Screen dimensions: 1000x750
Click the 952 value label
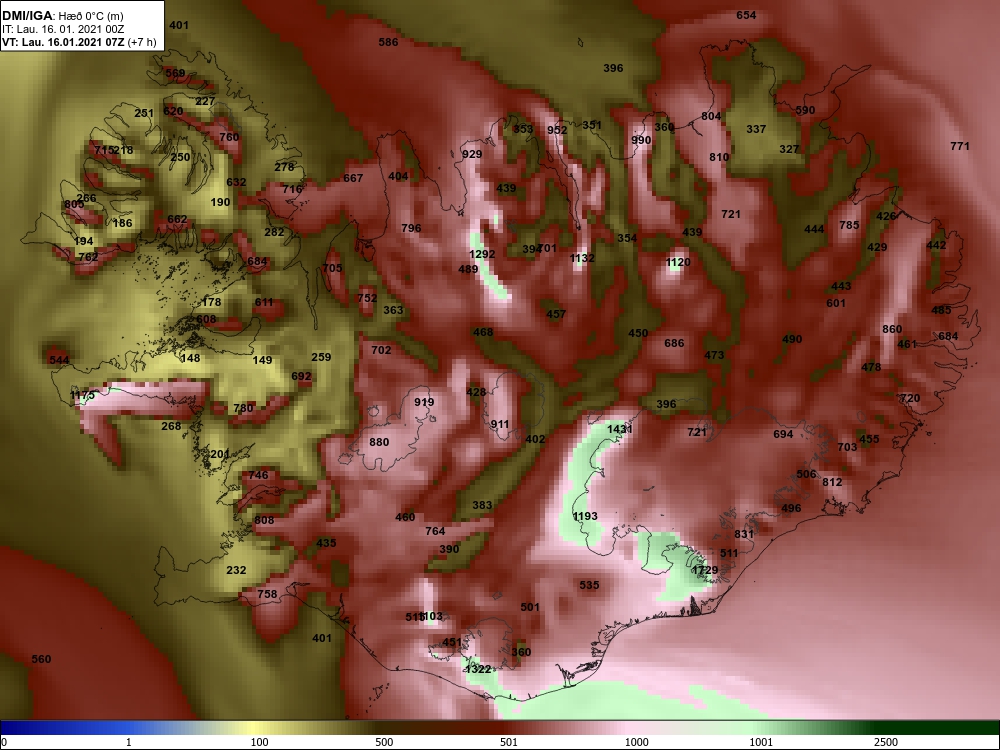coord(557,130)
